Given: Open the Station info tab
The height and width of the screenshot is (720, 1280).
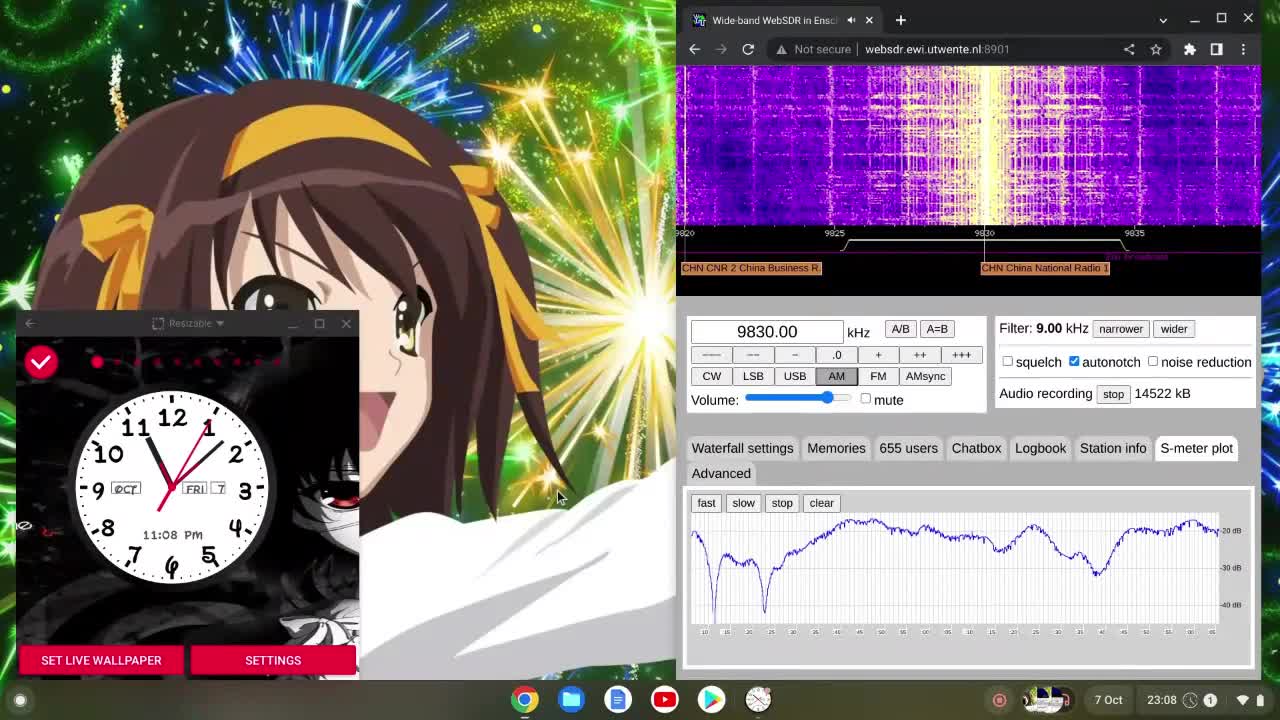Looking at the screenshot, I should (x=1113, y=448).
